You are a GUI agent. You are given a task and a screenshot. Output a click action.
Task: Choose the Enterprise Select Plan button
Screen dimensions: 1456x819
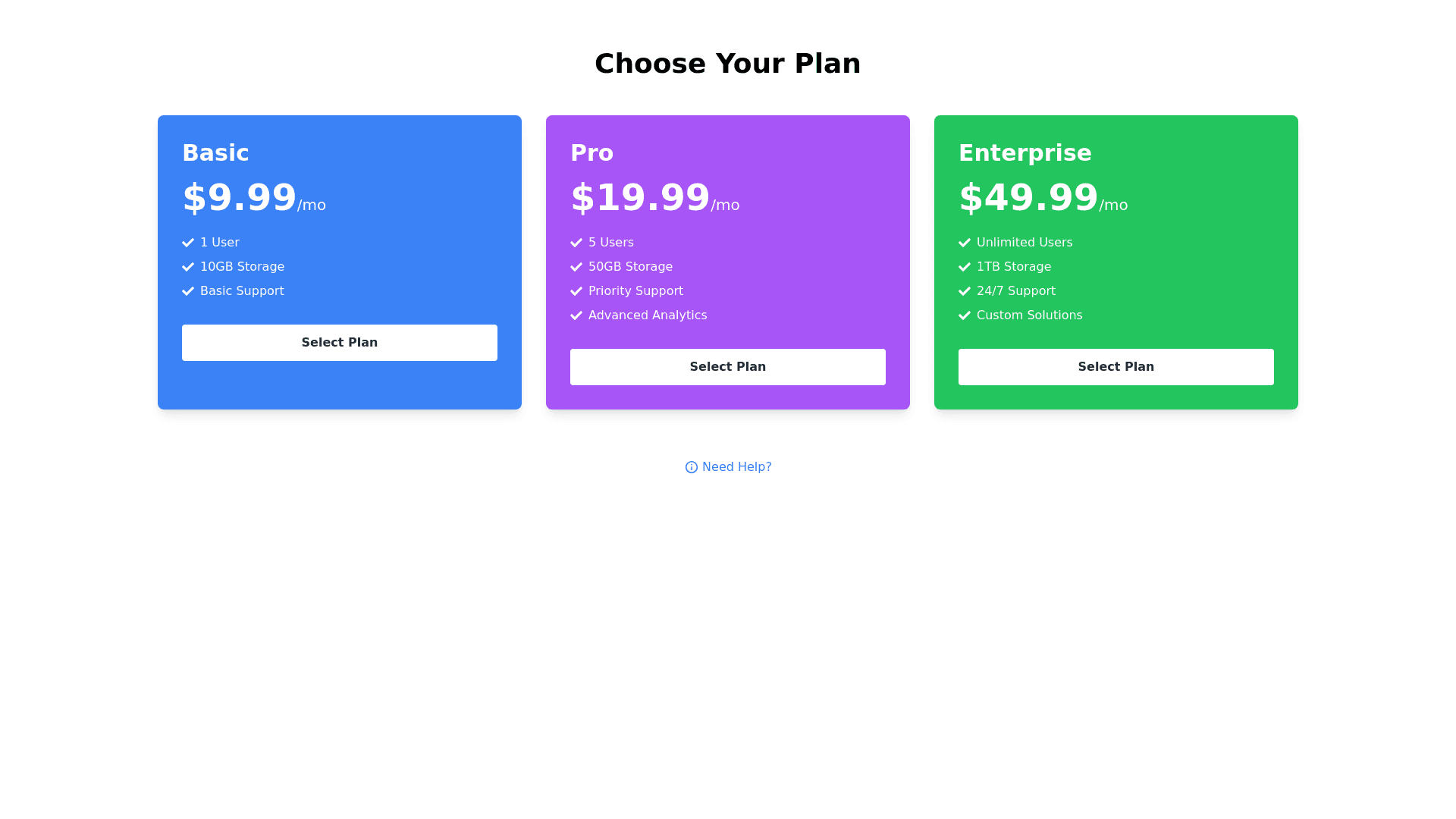pos(1116,367)
